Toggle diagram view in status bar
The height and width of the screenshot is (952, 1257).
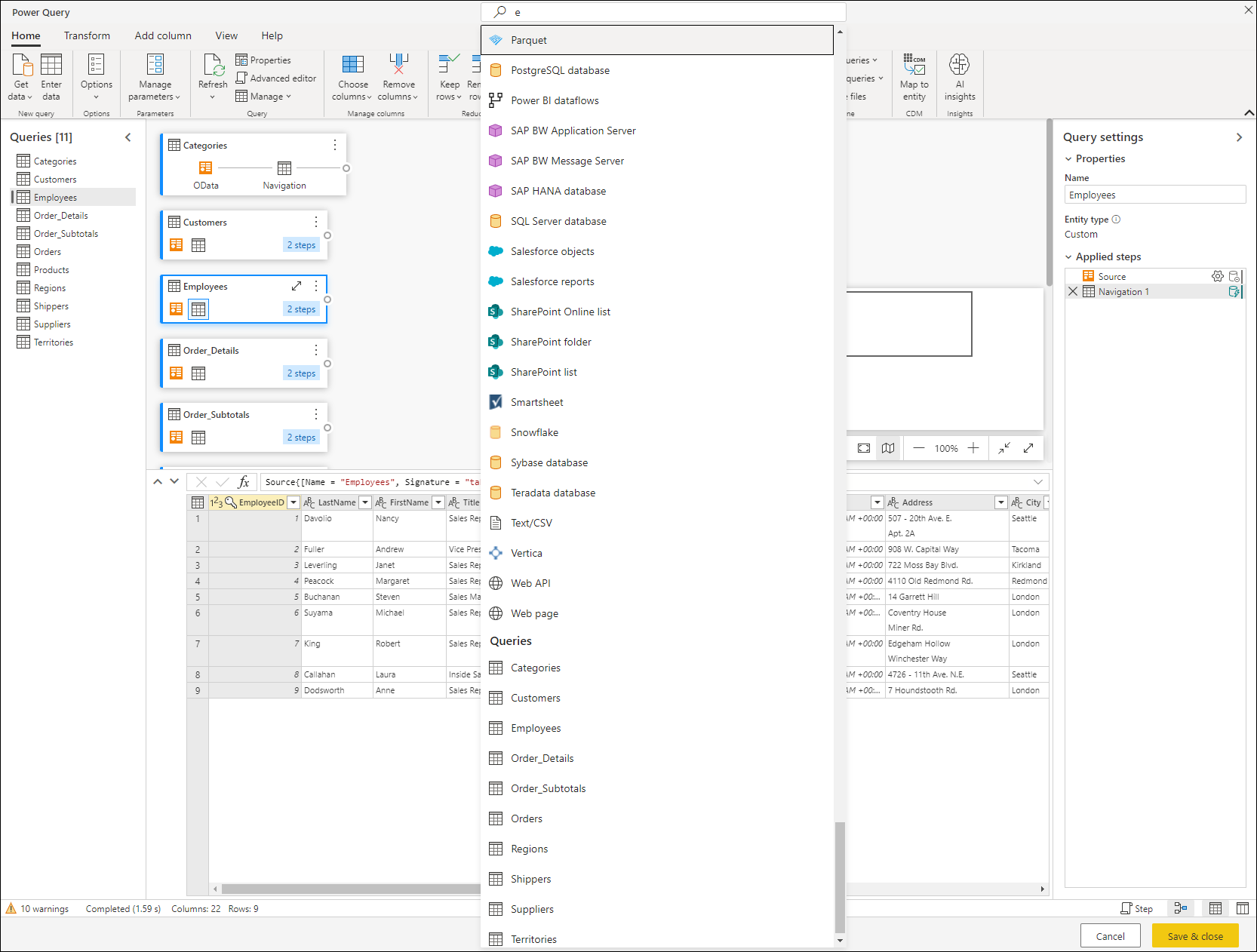coord(1181,908)
